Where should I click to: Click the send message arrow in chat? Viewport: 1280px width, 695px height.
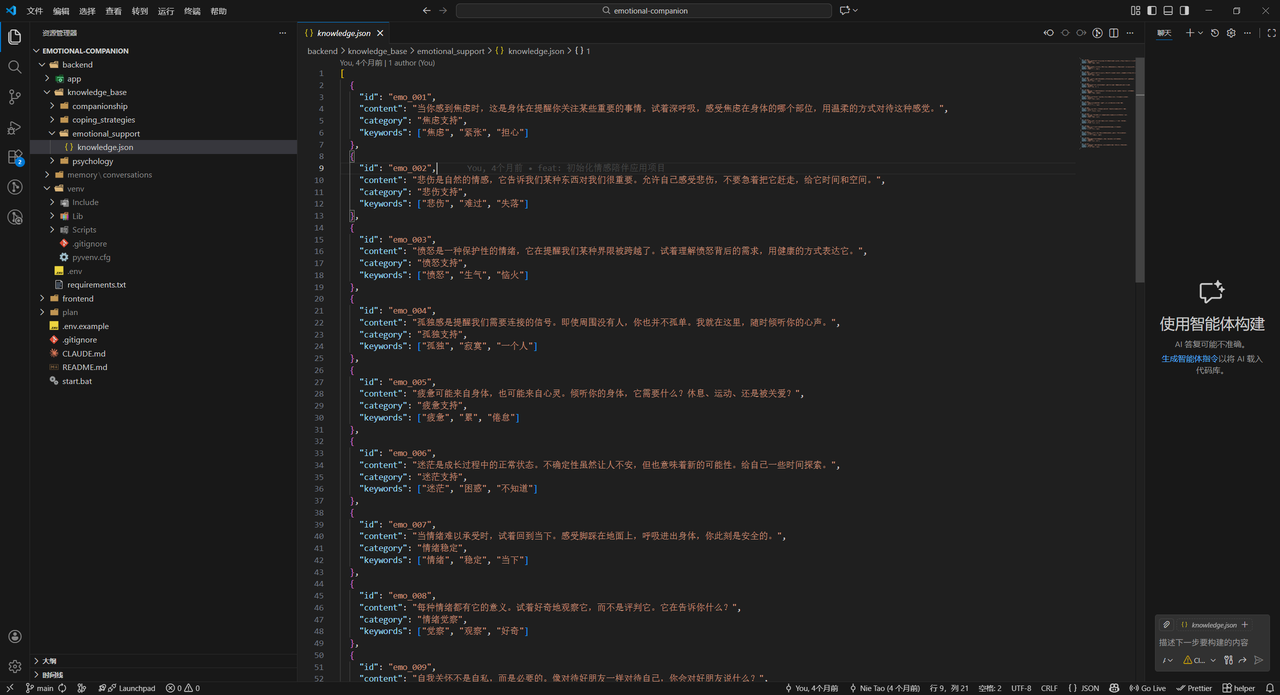pyautogui.click(x=1259, y=660)
